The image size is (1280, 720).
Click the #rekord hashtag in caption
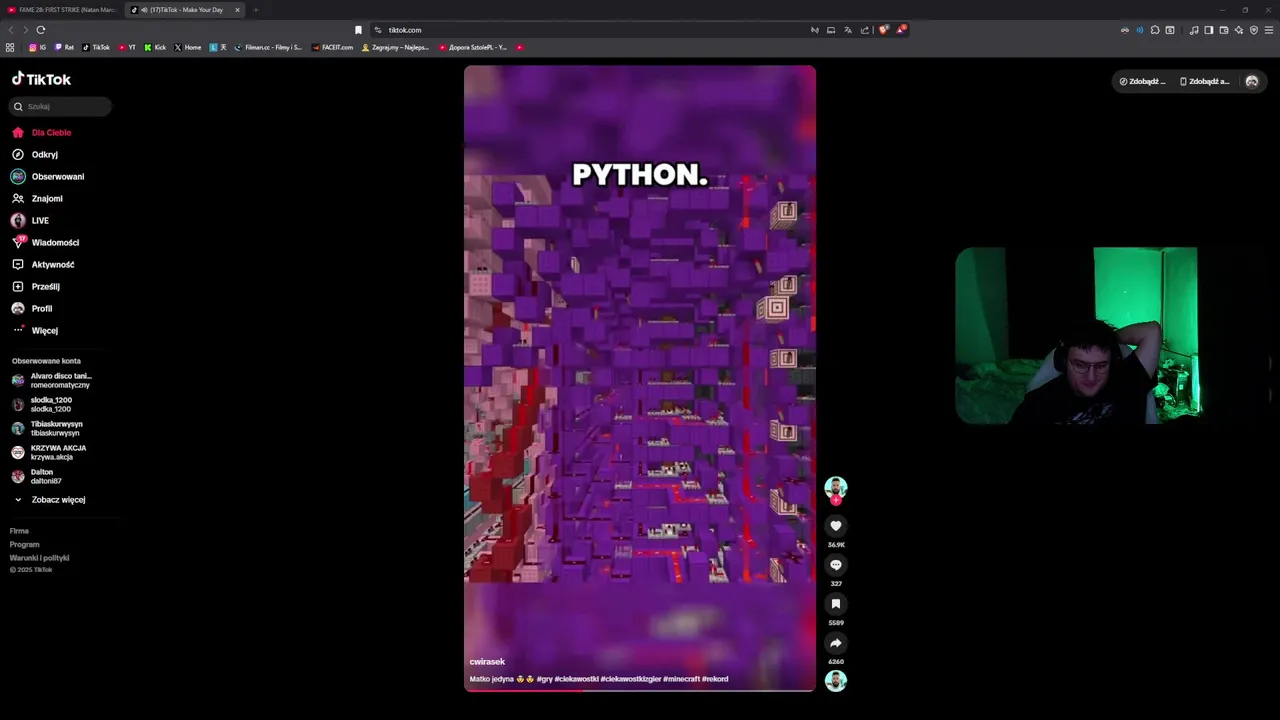(715, 679)
